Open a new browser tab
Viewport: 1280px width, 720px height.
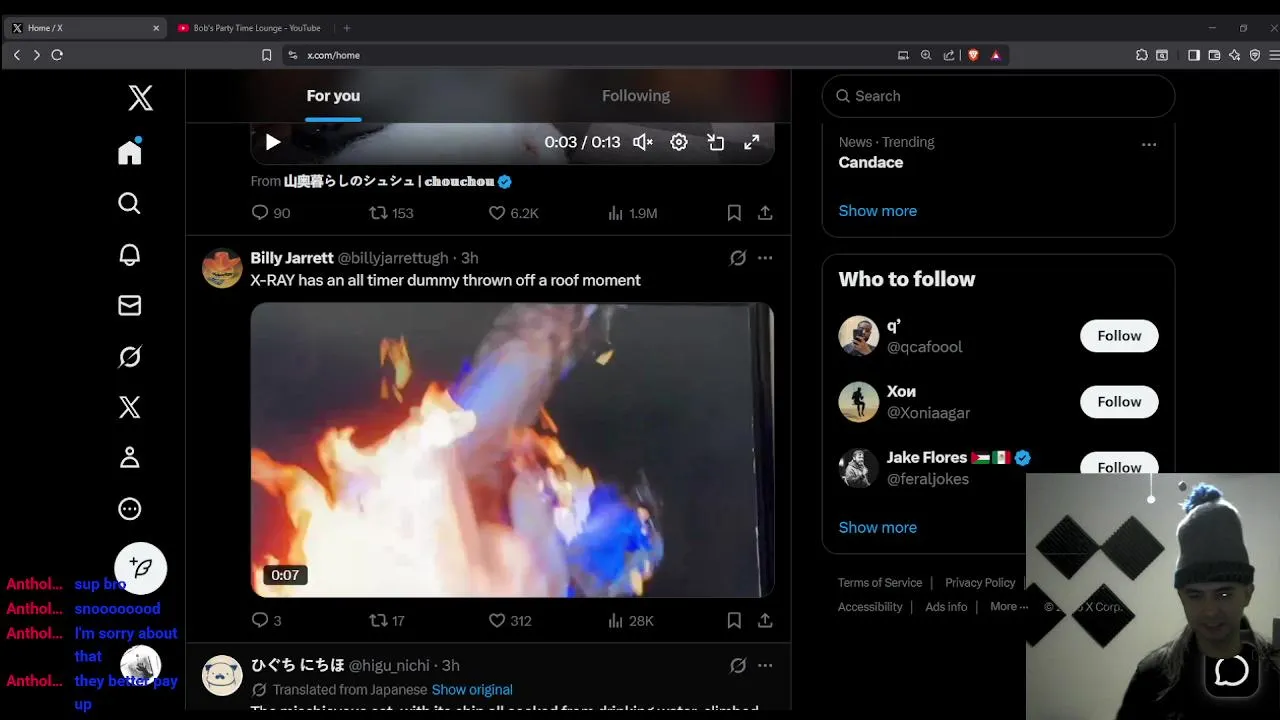point(347,28)
